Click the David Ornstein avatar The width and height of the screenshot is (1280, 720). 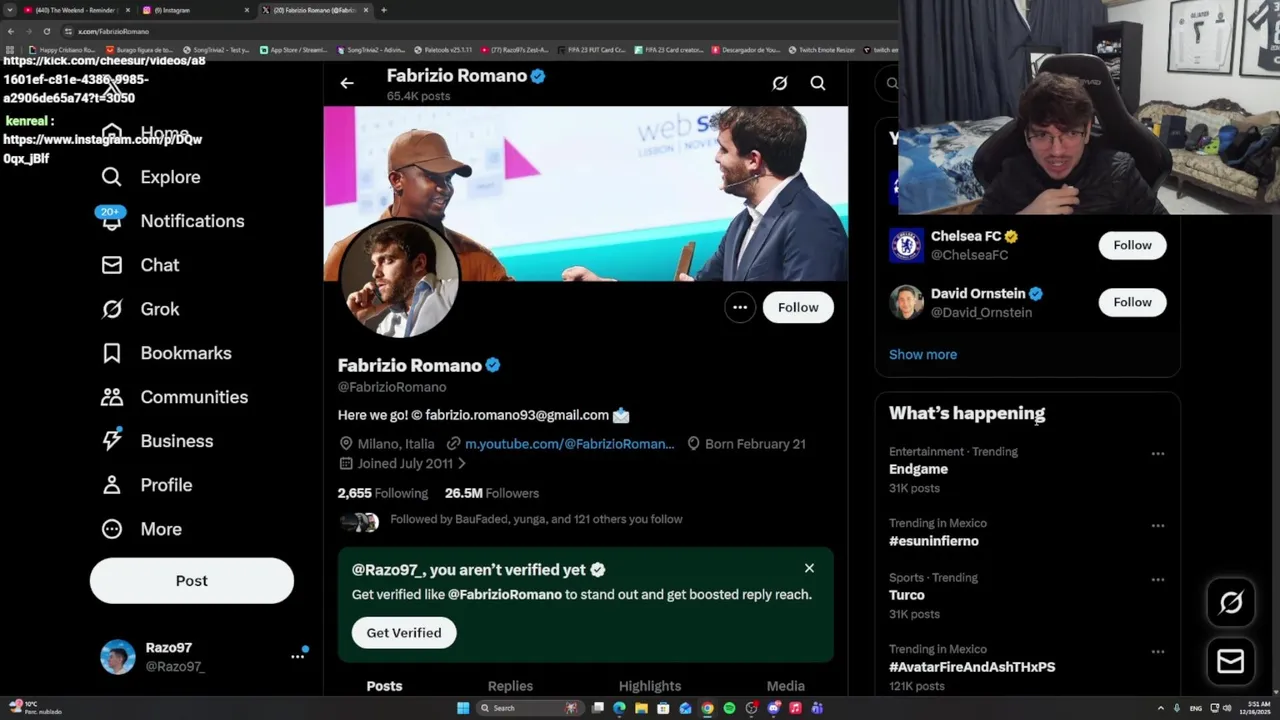(x=906, y=302)
